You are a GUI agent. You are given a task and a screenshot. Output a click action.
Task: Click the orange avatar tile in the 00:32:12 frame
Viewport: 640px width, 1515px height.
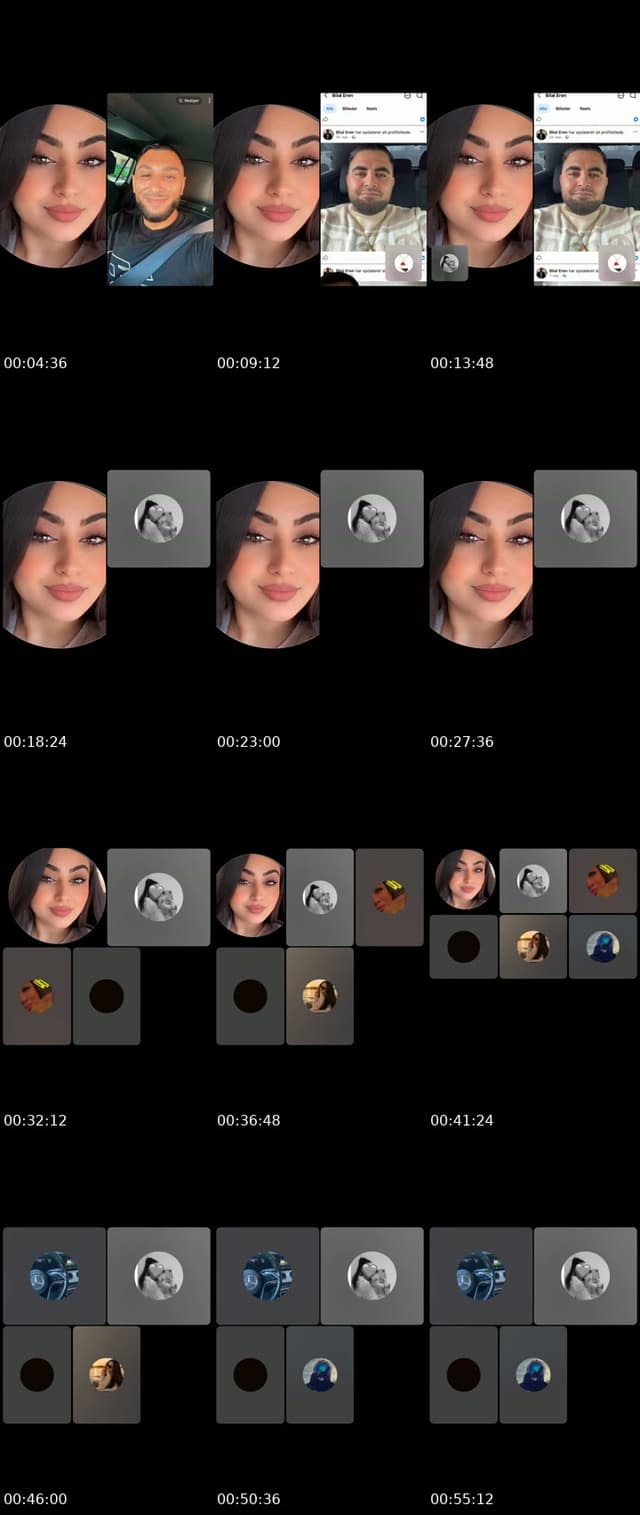(37, 996)
